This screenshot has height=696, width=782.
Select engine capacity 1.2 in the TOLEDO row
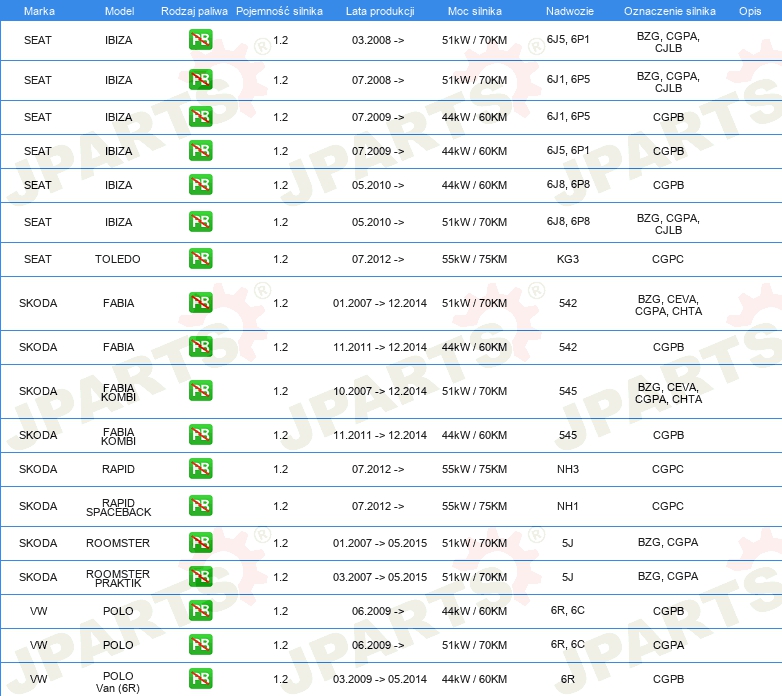click(280, 259)
